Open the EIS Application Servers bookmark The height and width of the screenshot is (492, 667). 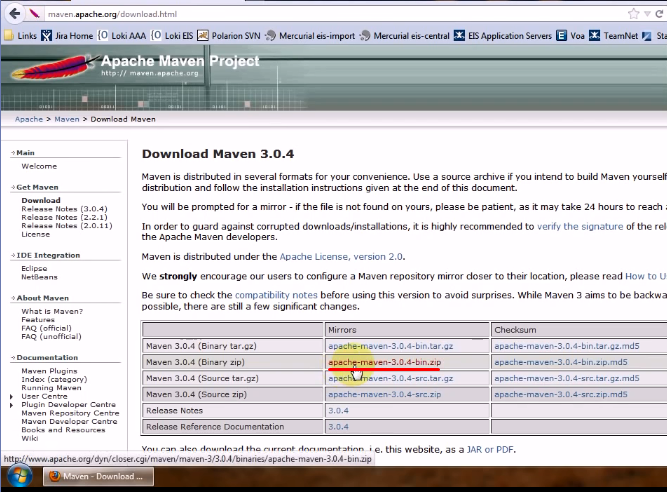(502, 36)
